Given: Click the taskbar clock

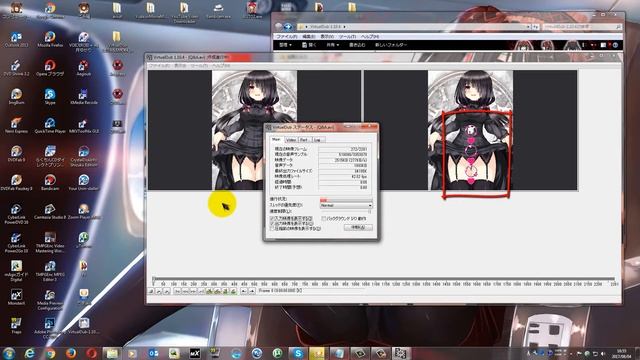Looking at the screenshot, I should (622, 353).
